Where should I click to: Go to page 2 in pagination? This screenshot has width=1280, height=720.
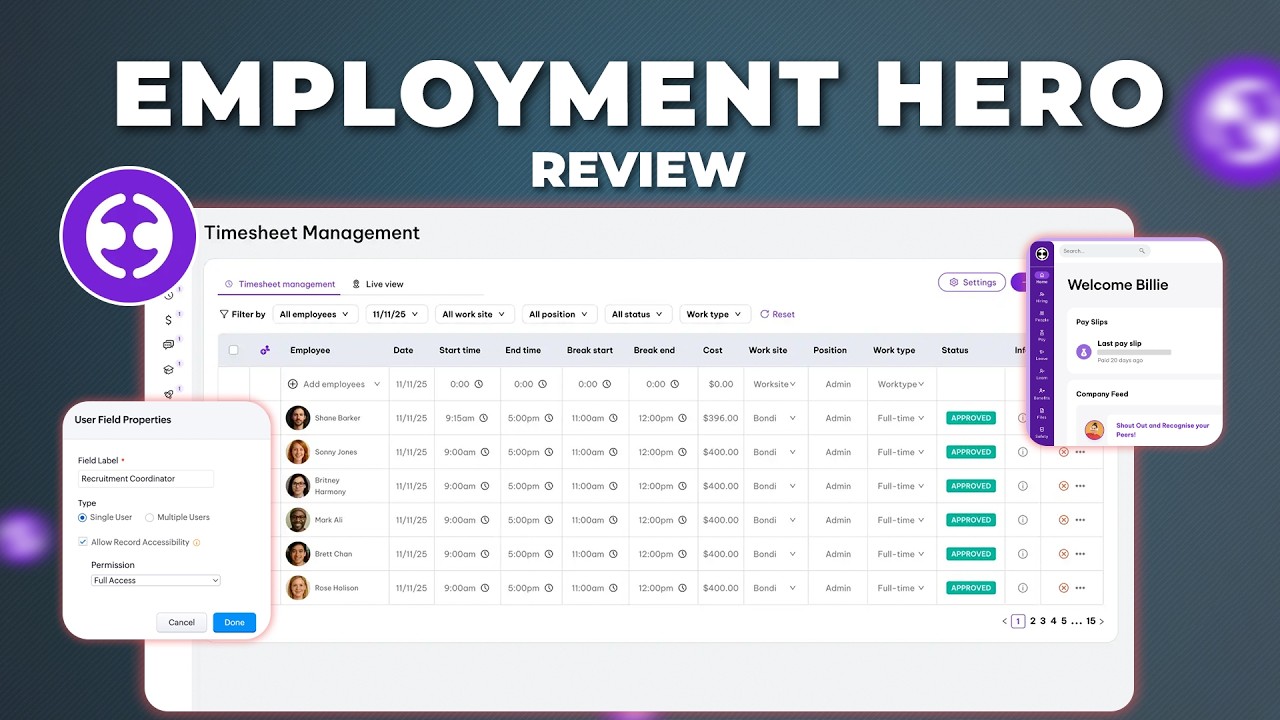click(x=1033, y=621)
